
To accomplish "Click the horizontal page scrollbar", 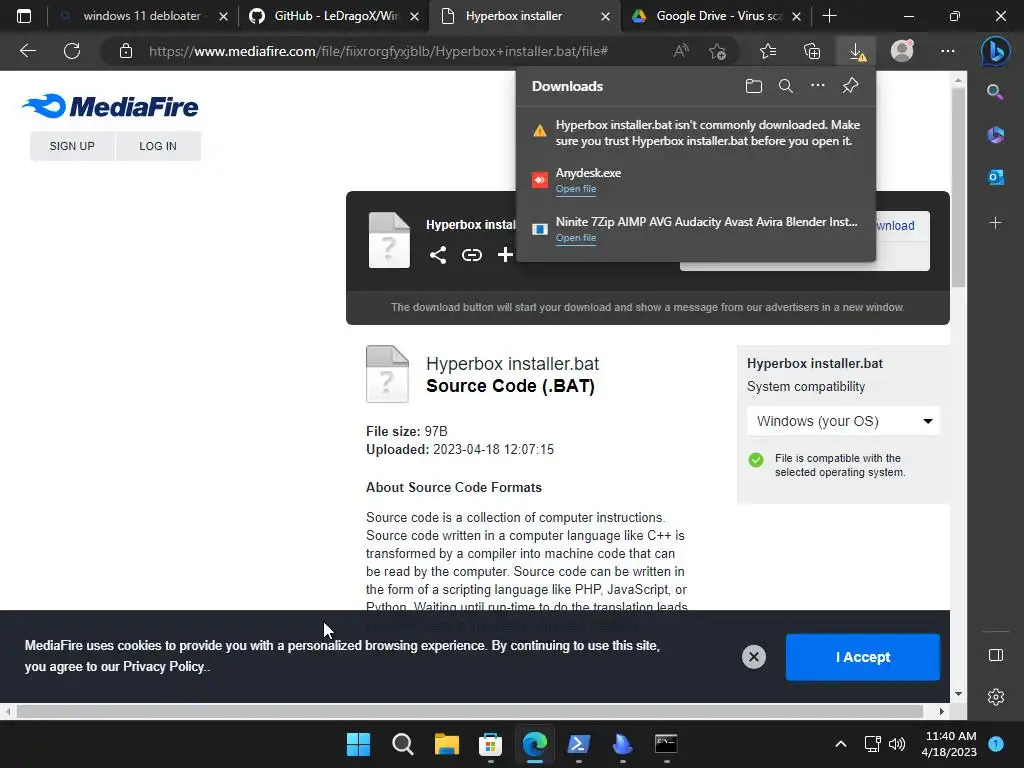I will [470, 711].
